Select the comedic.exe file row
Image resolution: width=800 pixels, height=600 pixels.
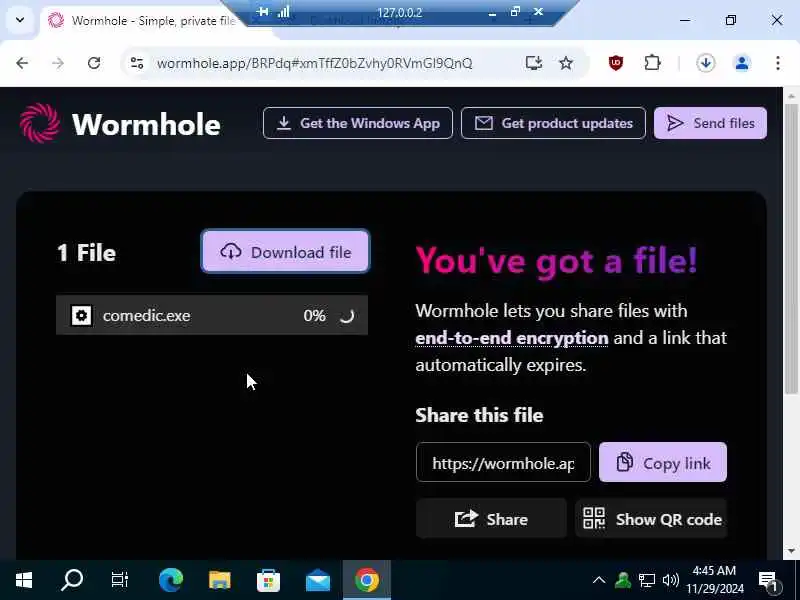(x=212, y=315)
